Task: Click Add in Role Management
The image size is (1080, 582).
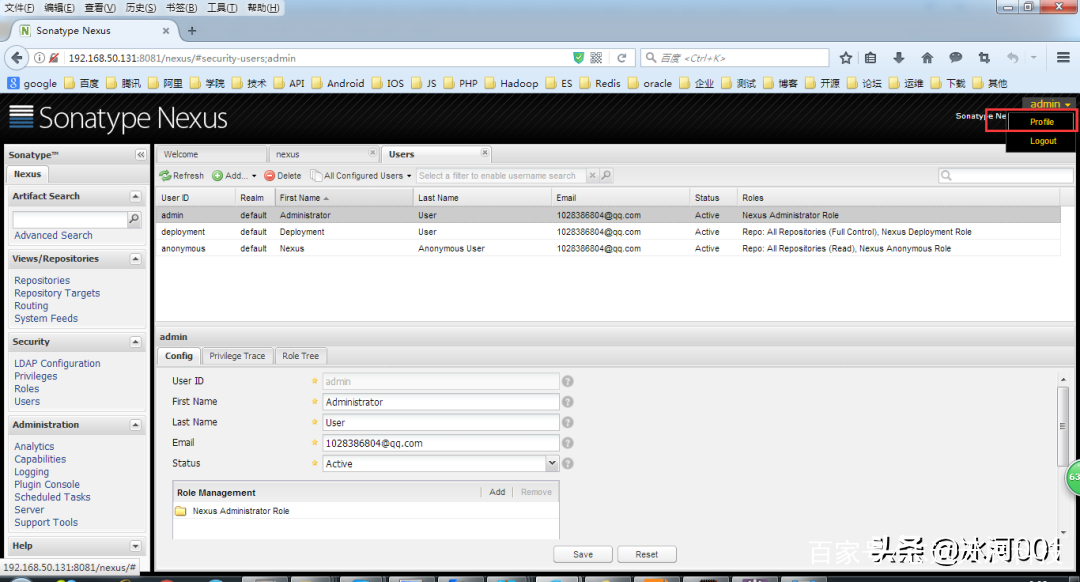Action: tap(497, 492)
